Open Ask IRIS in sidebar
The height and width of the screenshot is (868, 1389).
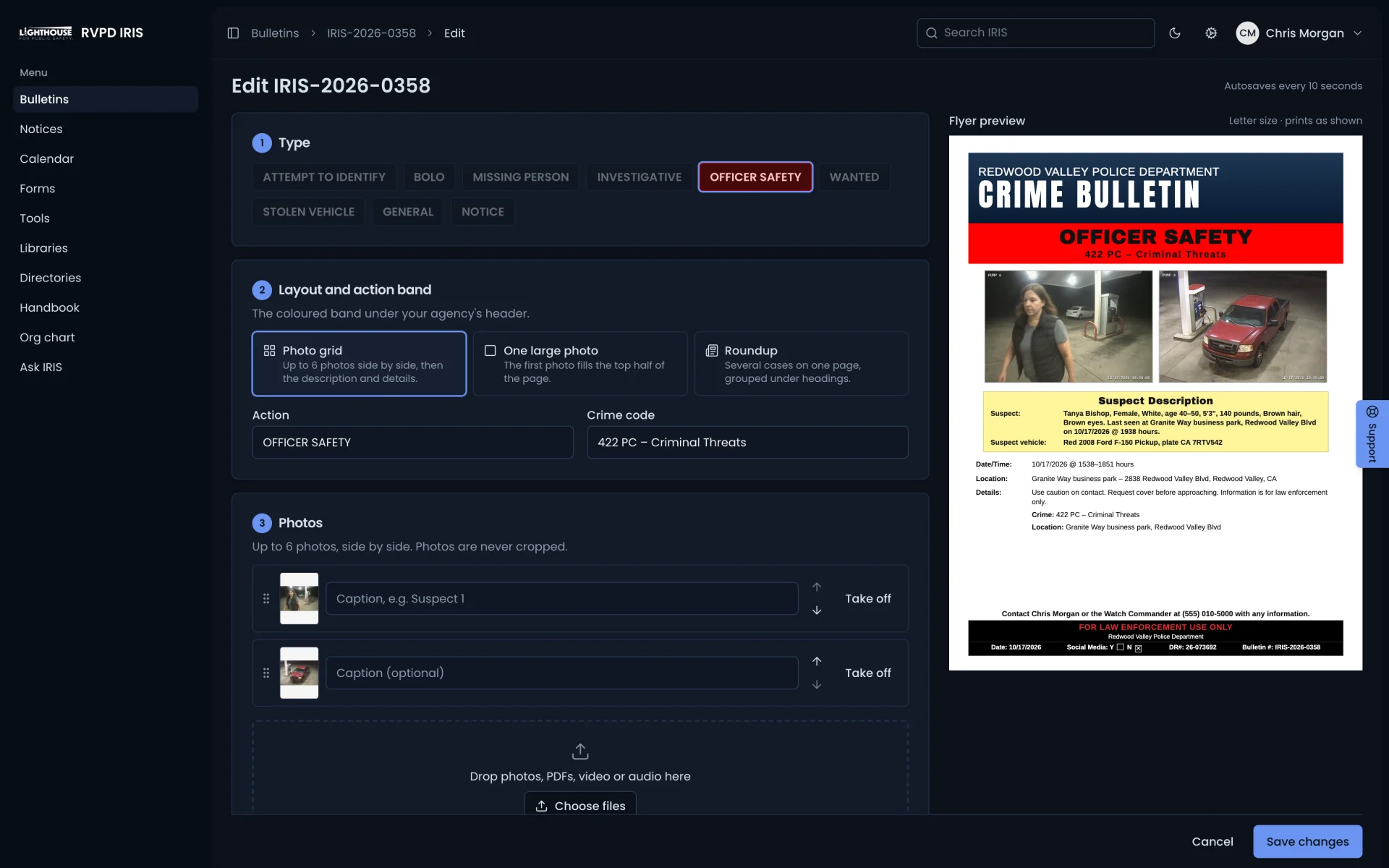coord(106,367)
